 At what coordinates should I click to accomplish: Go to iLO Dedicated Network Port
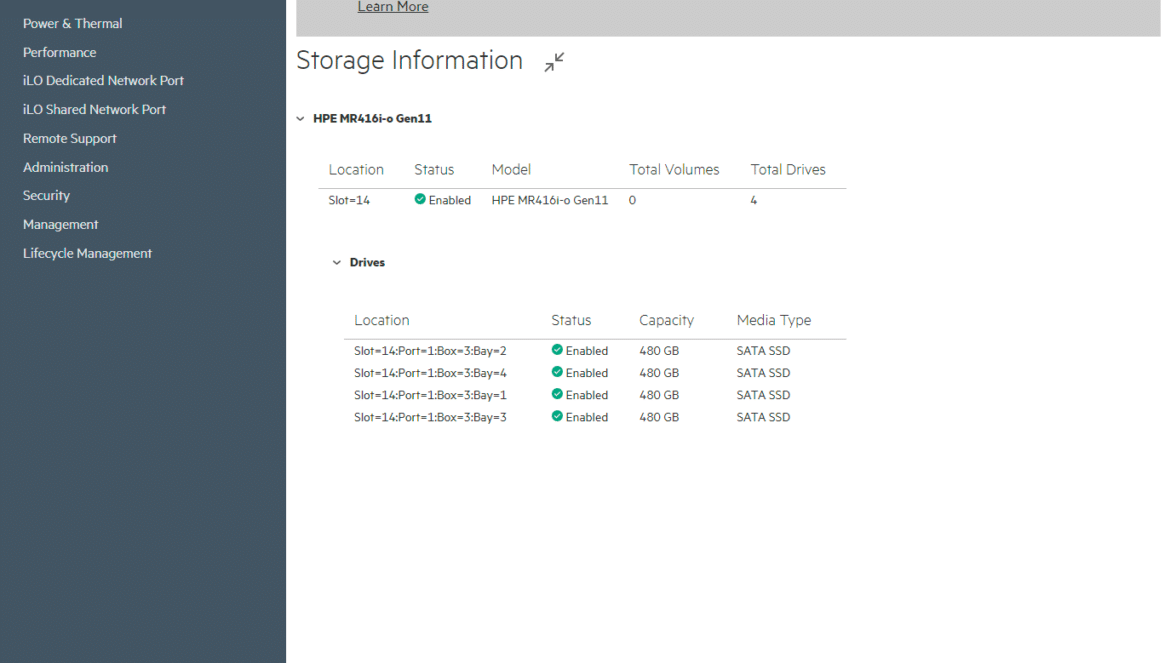click(x=103, y=81)
